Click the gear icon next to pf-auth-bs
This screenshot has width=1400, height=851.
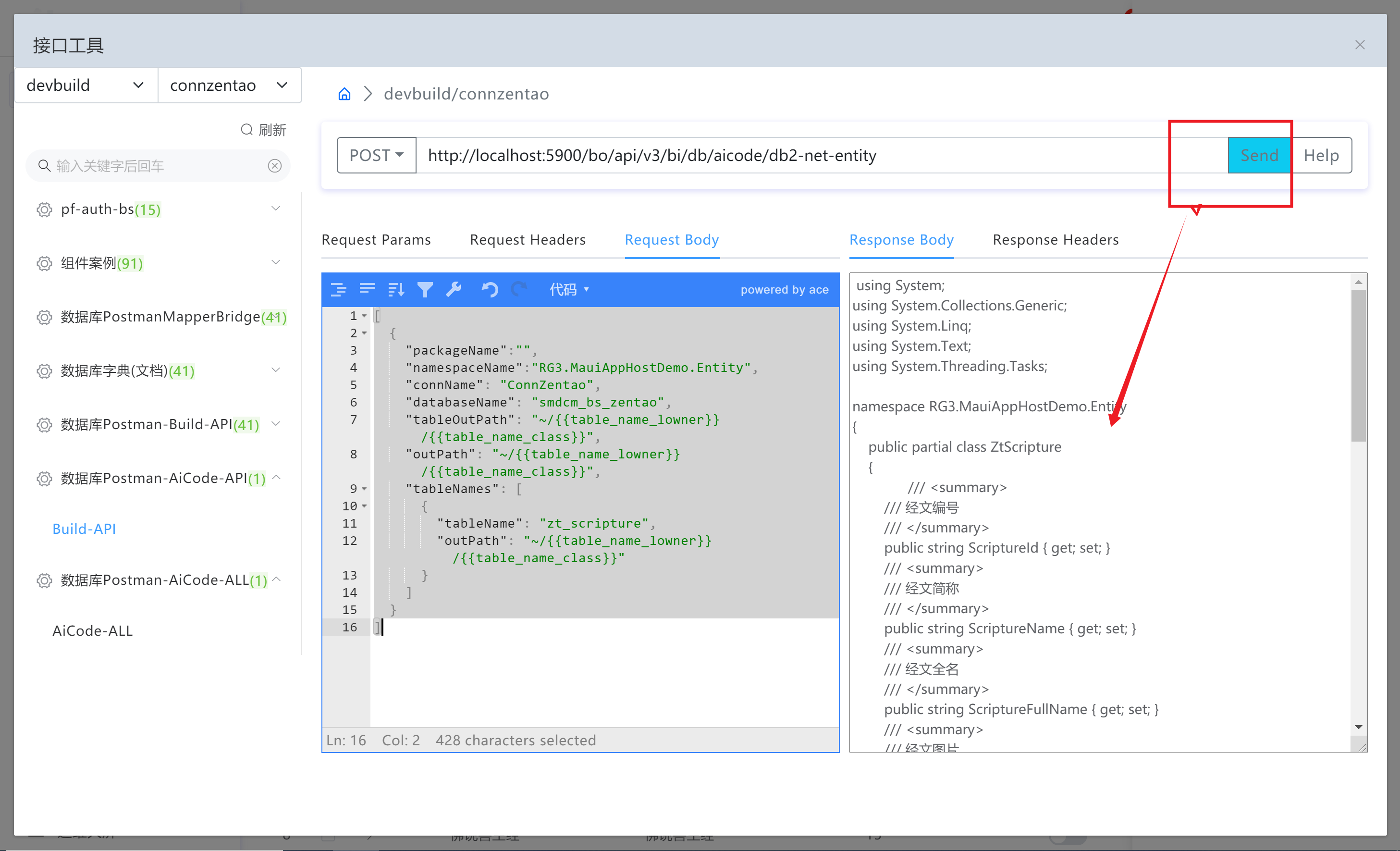[x=44, y=210]
